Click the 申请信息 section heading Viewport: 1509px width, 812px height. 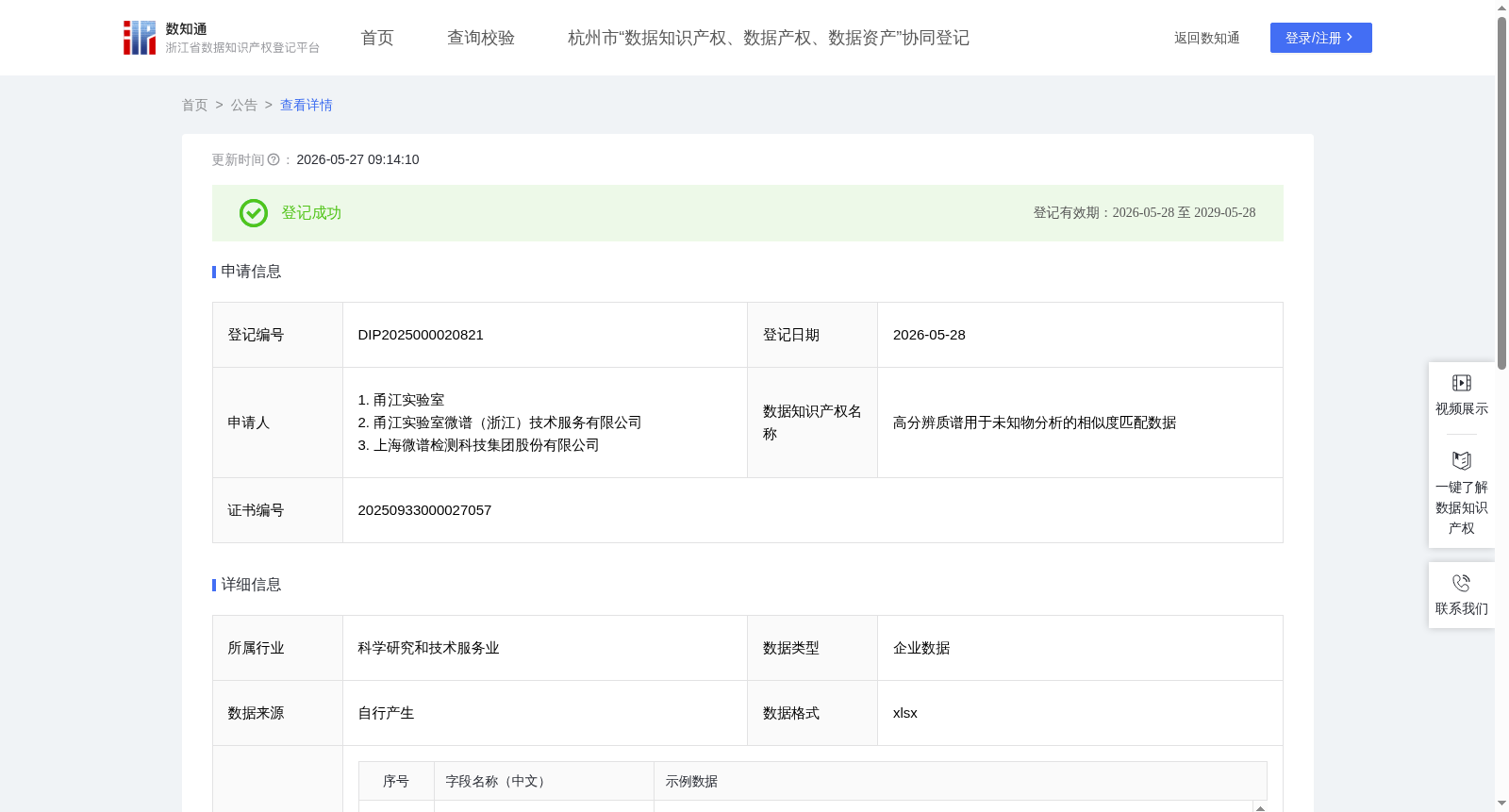pyautogui.click(x=251, y=272)
